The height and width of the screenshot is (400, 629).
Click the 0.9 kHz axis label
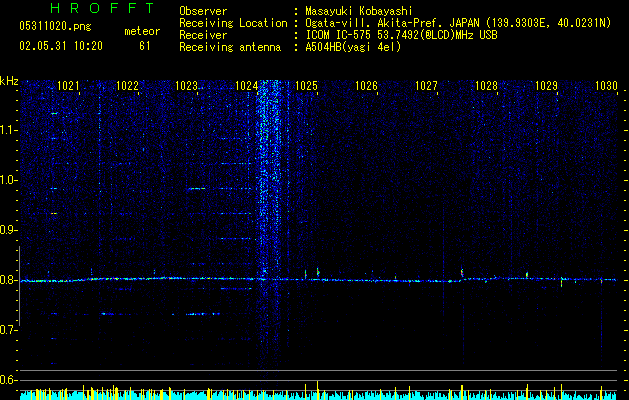9,230
